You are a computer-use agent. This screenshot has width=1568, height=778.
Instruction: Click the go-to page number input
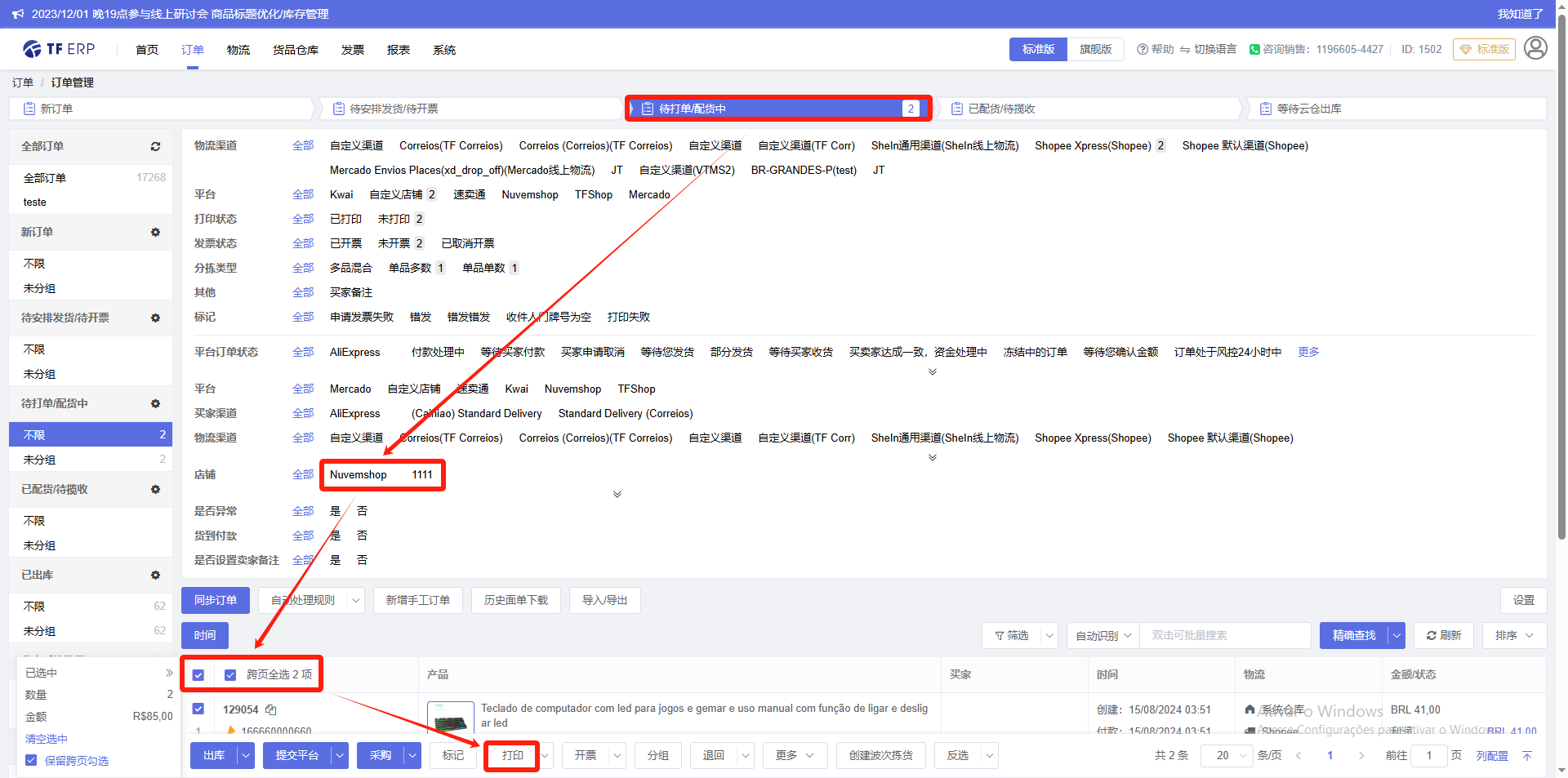pyautogui.click(x=1429, y=755)
